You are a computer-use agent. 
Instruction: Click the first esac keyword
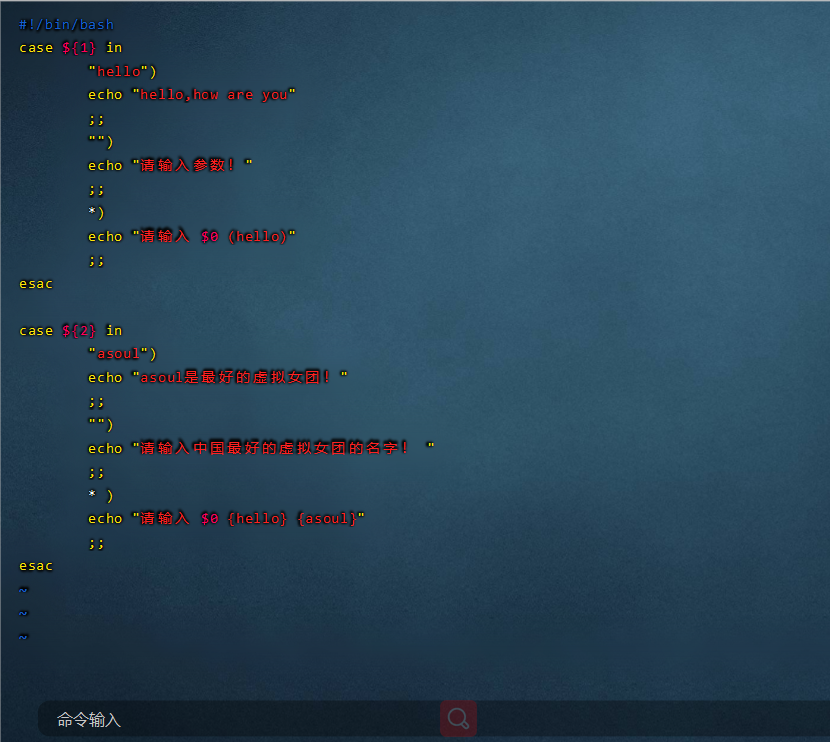(36, 284)
